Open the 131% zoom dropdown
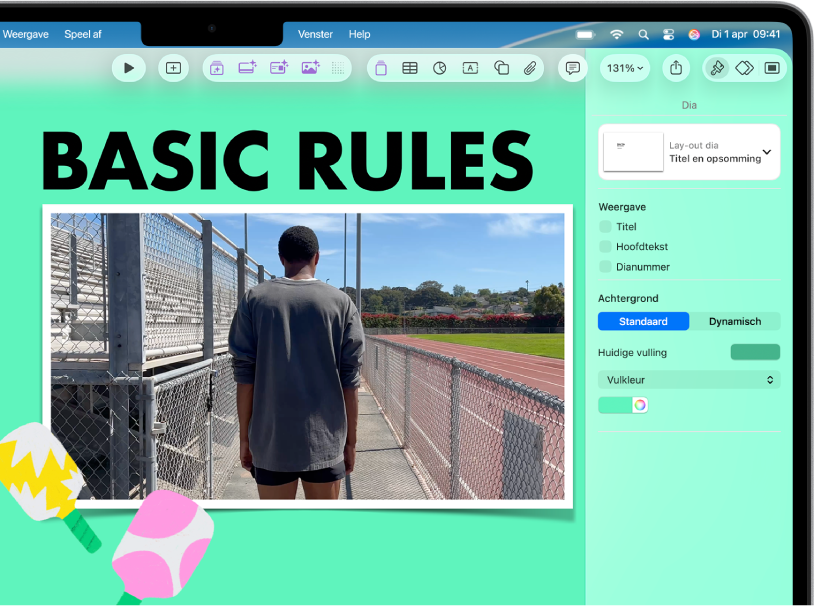814x606 pixels. [625, 68]
